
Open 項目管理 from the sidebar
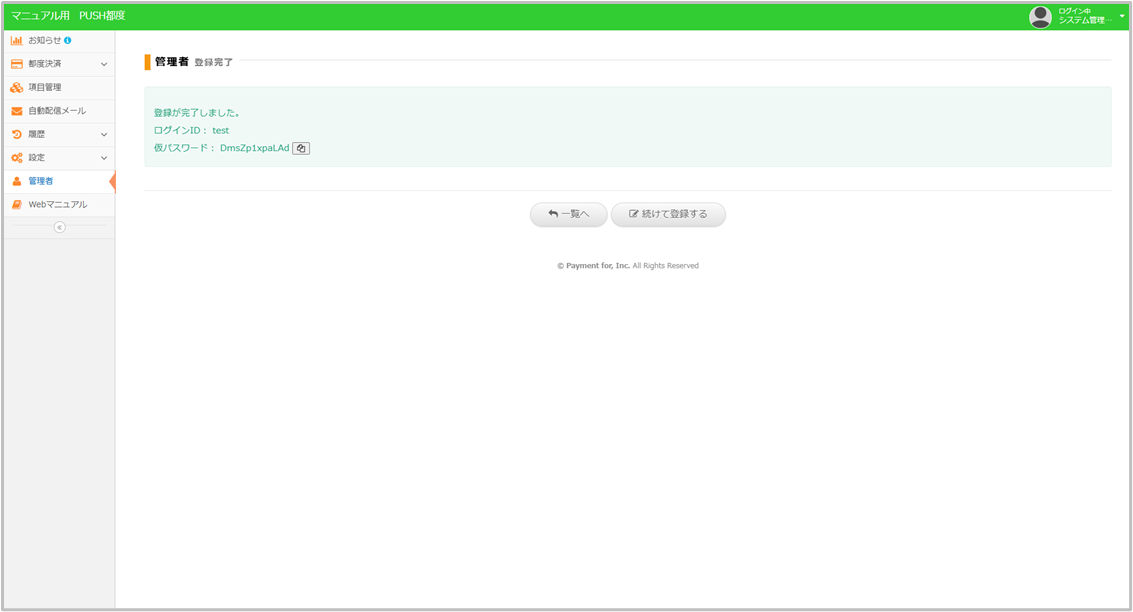45,87
